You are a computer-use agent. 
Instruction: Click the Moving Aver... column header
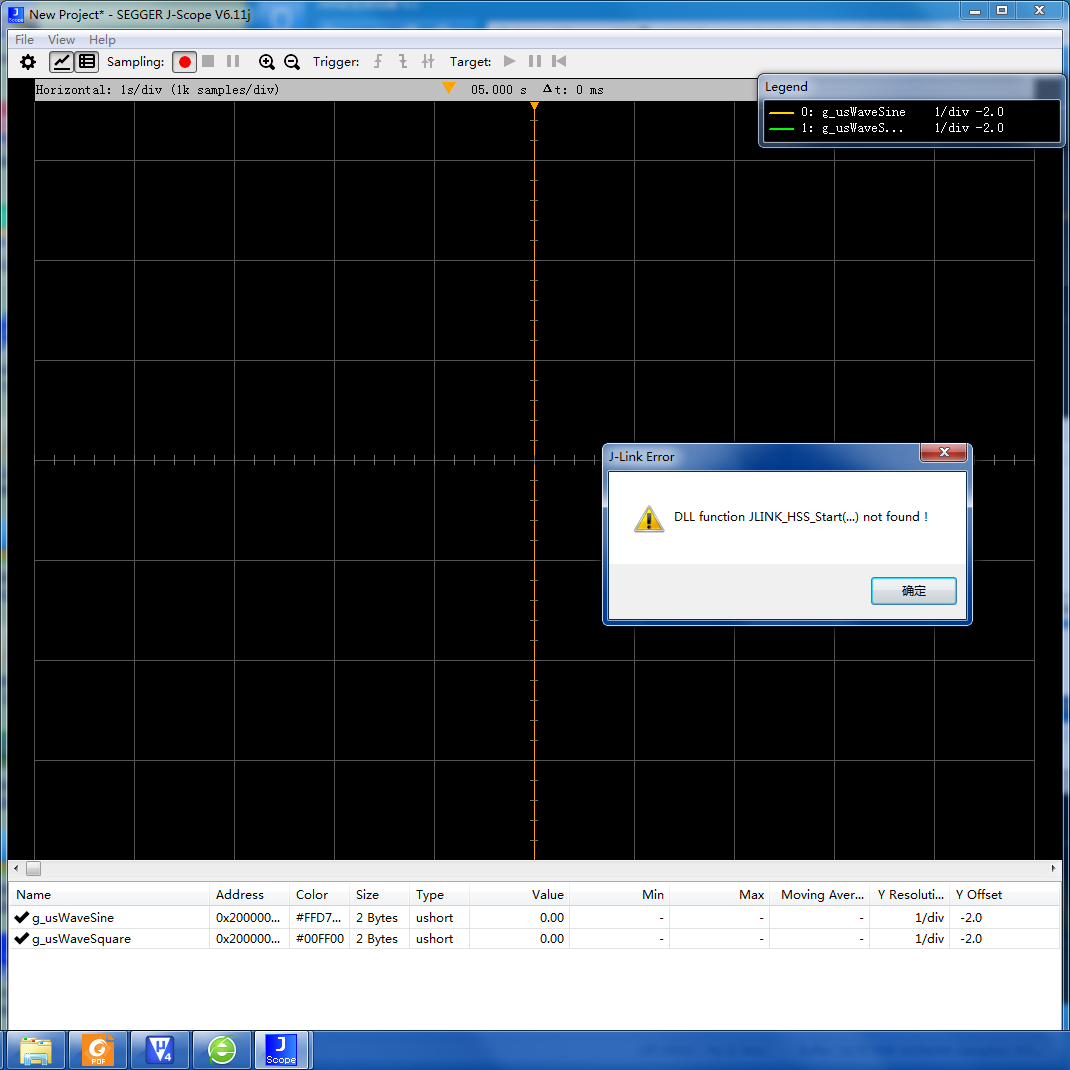tap(819, 895)
